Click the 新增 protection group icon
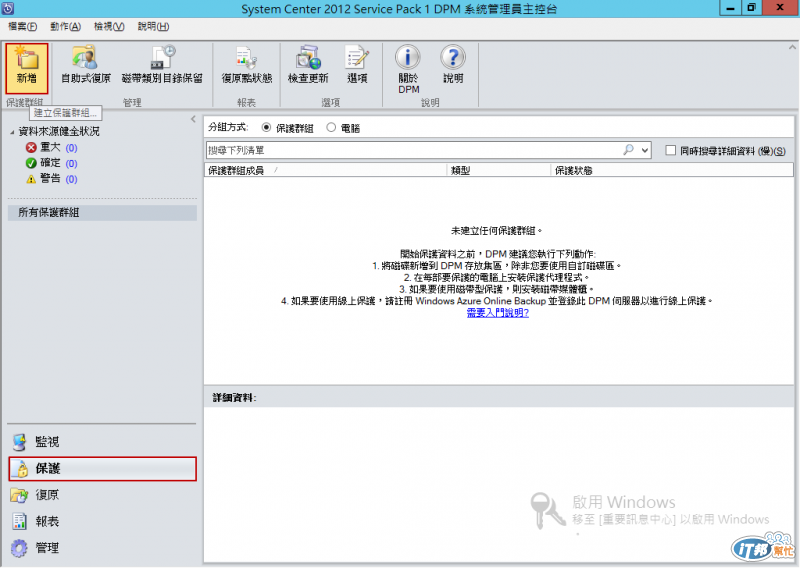The width and height of the screenshot is (800, 568). tap(27, 68)
